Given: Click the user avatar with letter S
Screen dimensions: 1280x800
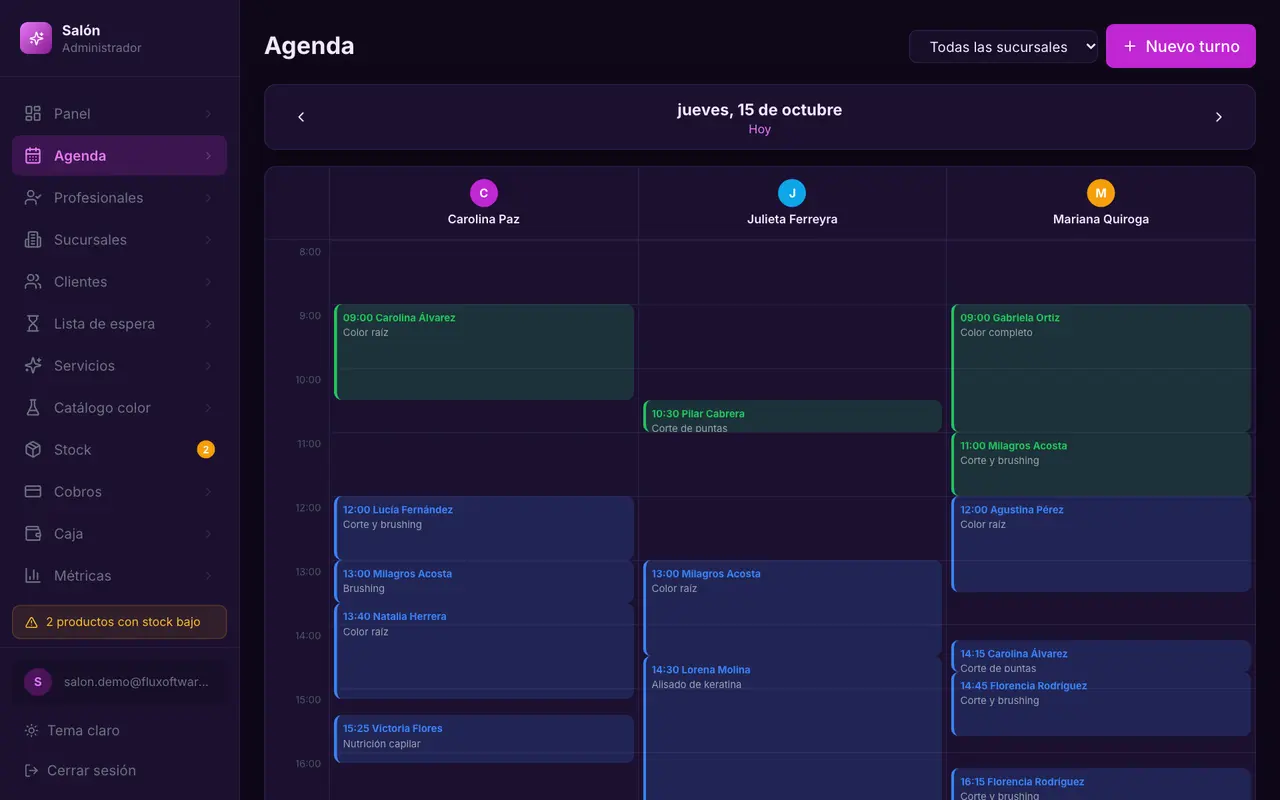Looking at the screenshot, I should pyautogui.click(x=38, y=682).
